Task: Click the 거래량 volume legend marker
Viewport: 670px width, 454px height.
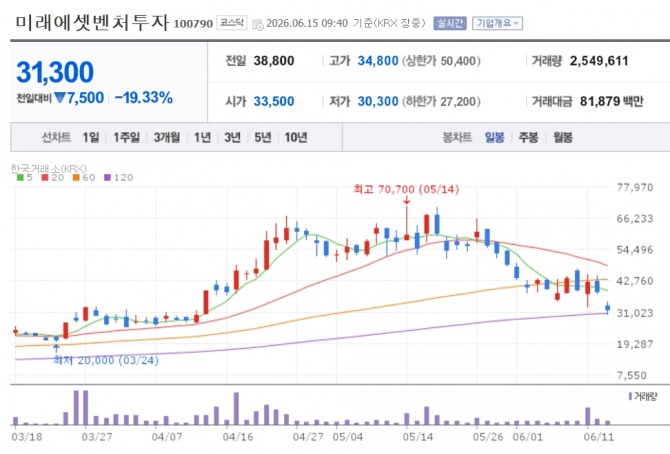Action: (630, 396)
